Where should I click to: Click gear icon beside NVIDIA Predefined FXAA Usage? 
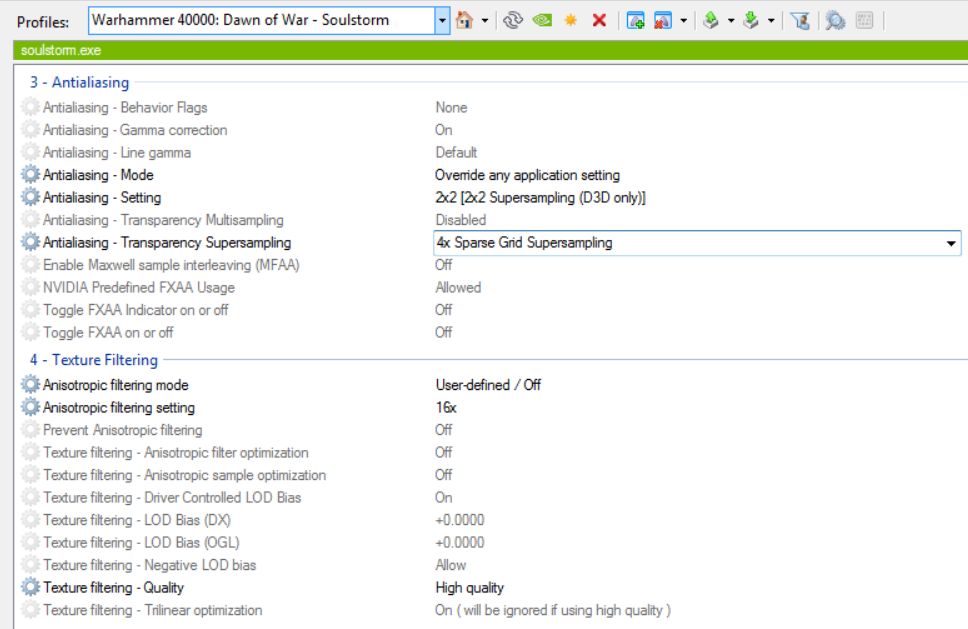coord(30,287)
